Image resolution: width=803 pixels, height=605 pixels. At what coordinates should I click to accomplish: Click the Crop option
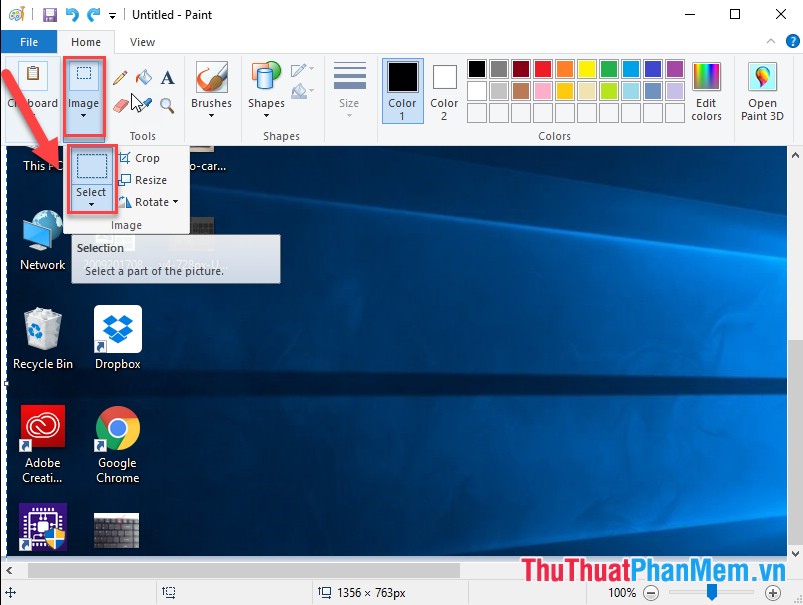[143, 158]
